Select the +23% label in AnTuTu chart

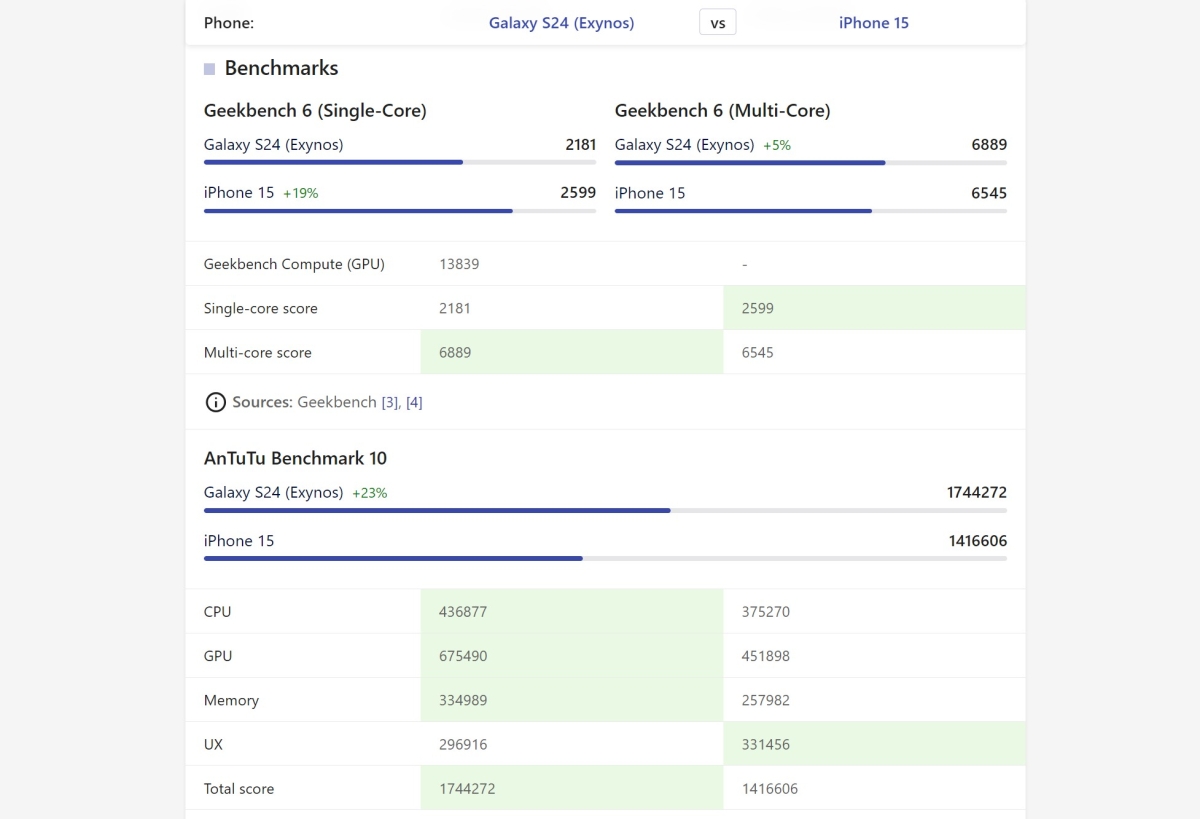click(x=369, y=493)
